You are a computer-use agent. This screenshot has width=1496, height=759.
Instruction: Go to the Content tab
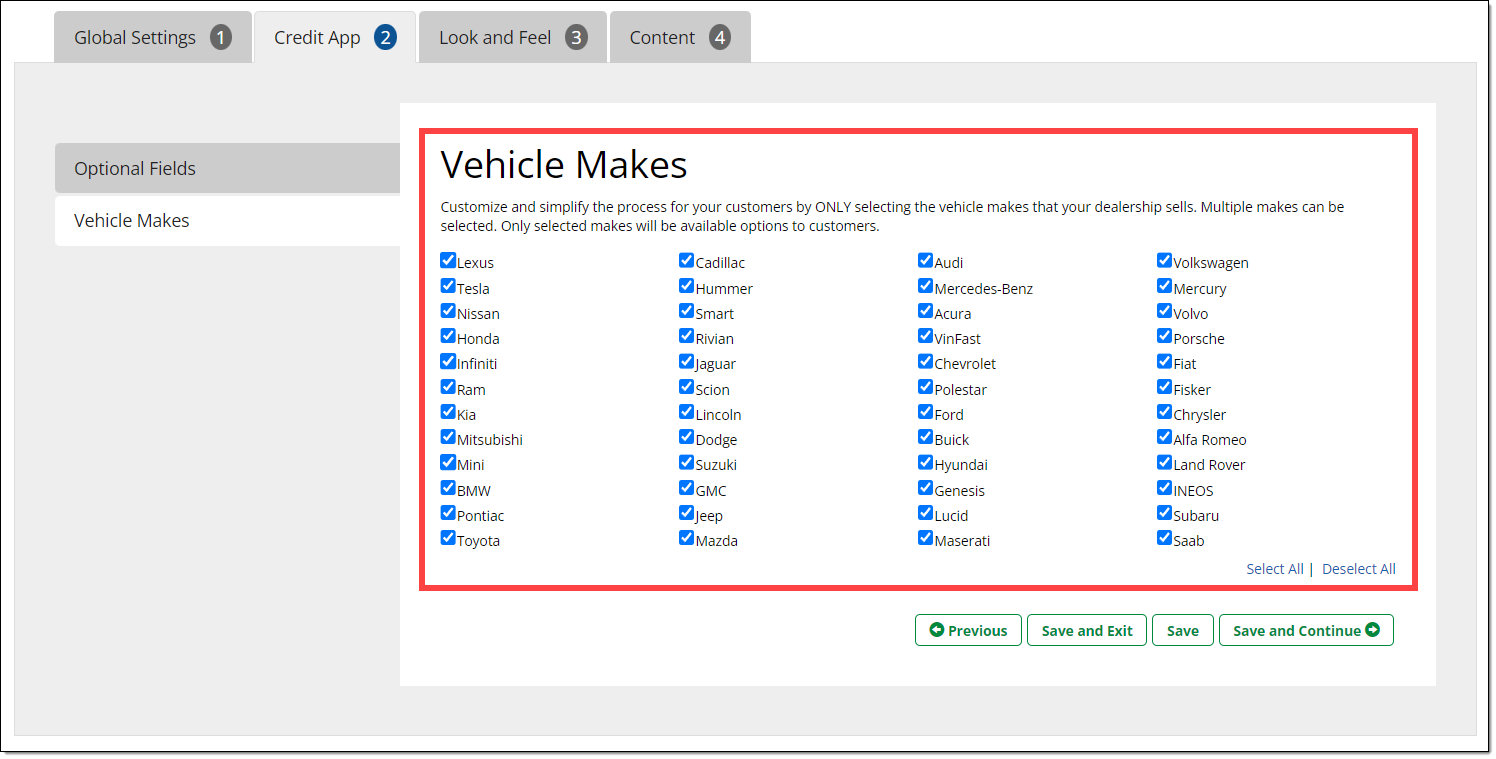pyautogui.click(x=679, y=38)
